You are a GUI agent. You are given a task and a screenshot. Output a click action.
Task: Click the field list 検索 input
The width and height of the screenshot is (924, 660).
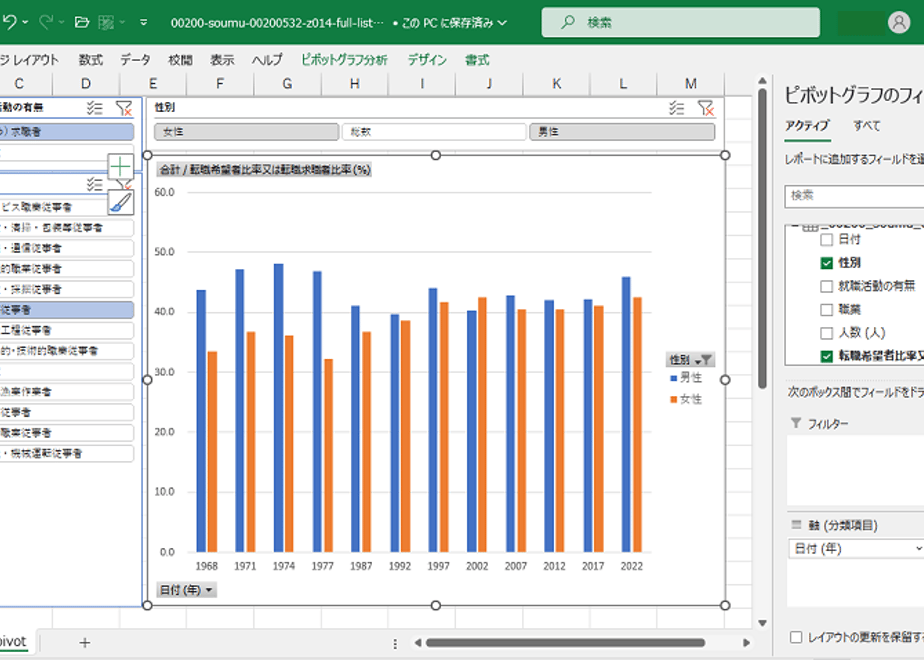point(854,196)
